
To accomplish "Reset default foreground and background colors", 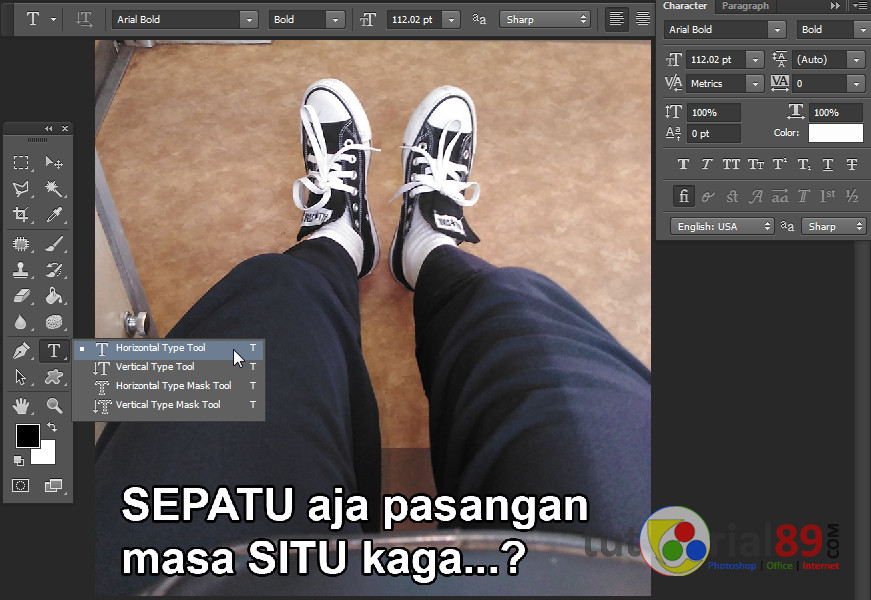I will [x=19, y=461].
